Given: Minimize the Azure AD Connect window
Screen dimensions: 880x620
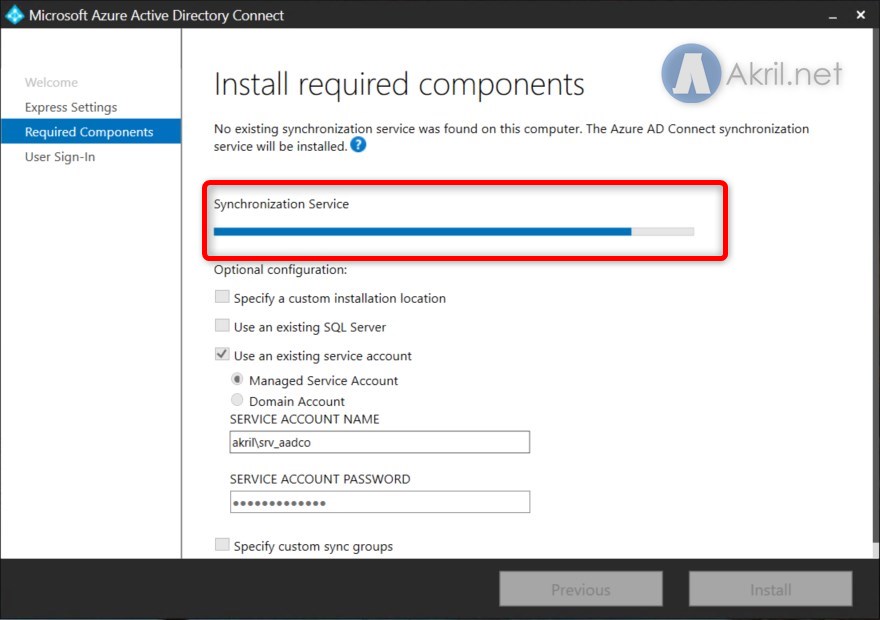Looking at the screenshot, I should coord(833,16).
